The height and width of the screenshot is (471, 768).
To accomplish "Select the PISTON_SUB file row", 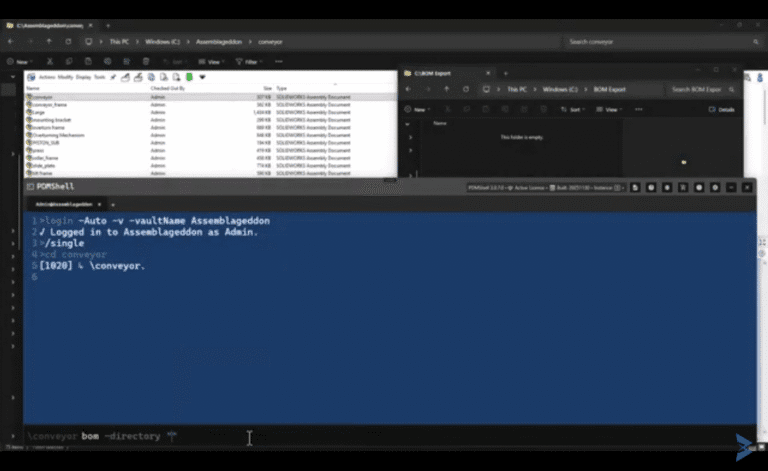I will [211, 142].
